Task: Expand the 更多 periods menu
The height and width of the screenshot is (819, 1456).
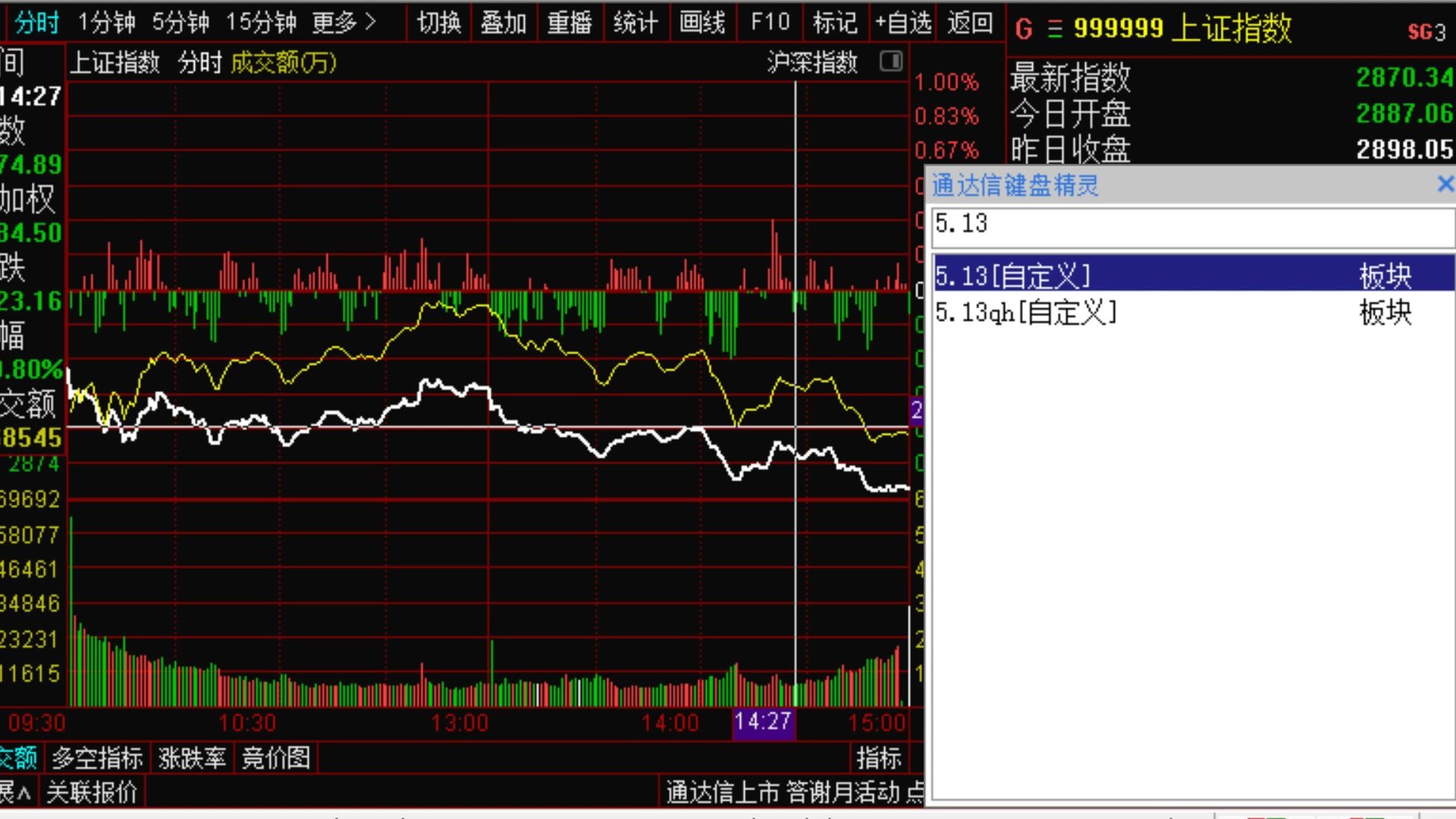Action: pyautogui.click(x=344, y=23)
